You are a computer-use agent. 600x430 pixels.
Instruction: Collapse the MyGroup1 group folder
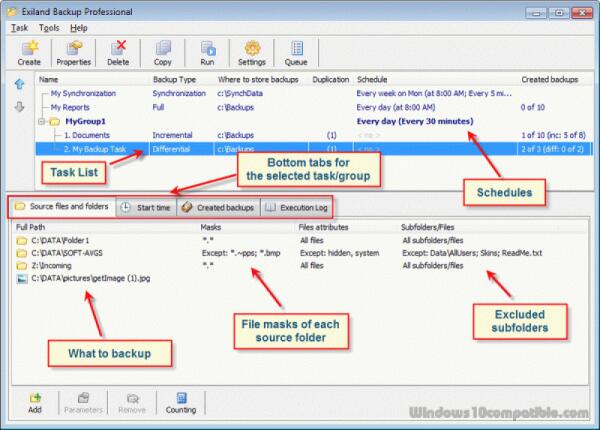(x=43, y=120)
